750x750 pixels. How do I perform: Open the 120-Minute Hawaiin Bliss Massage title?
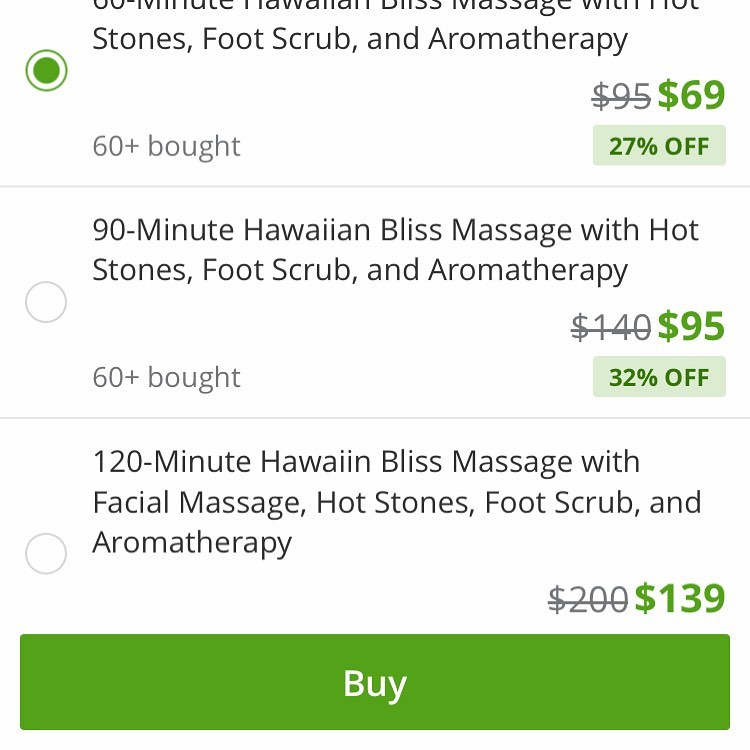point(366,462)
